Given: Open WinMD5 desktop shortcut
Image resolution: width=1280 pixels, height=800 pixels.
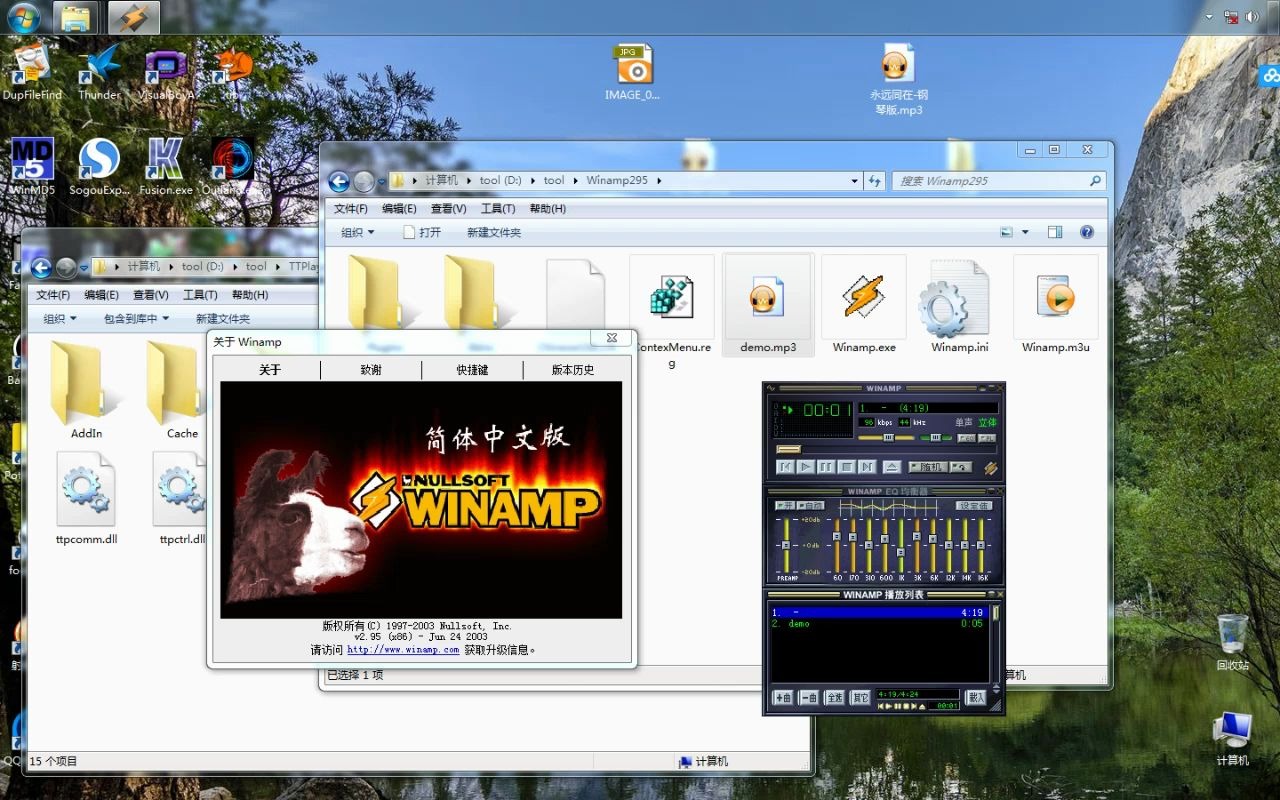Looking at the screenshot, I should [32, 166].
